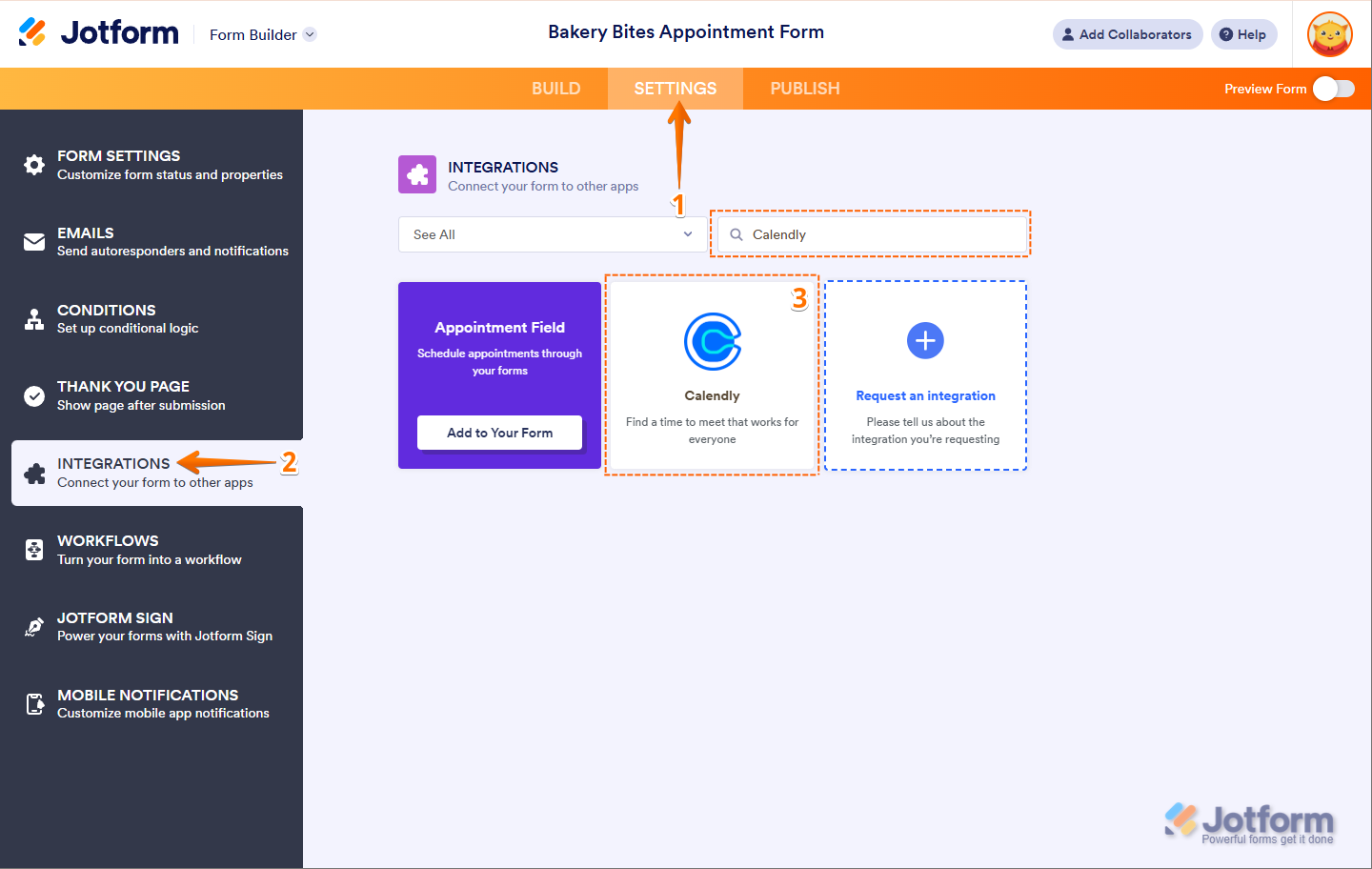Select the Calendly integration logo
The image size is (1372, 869).
713,341
